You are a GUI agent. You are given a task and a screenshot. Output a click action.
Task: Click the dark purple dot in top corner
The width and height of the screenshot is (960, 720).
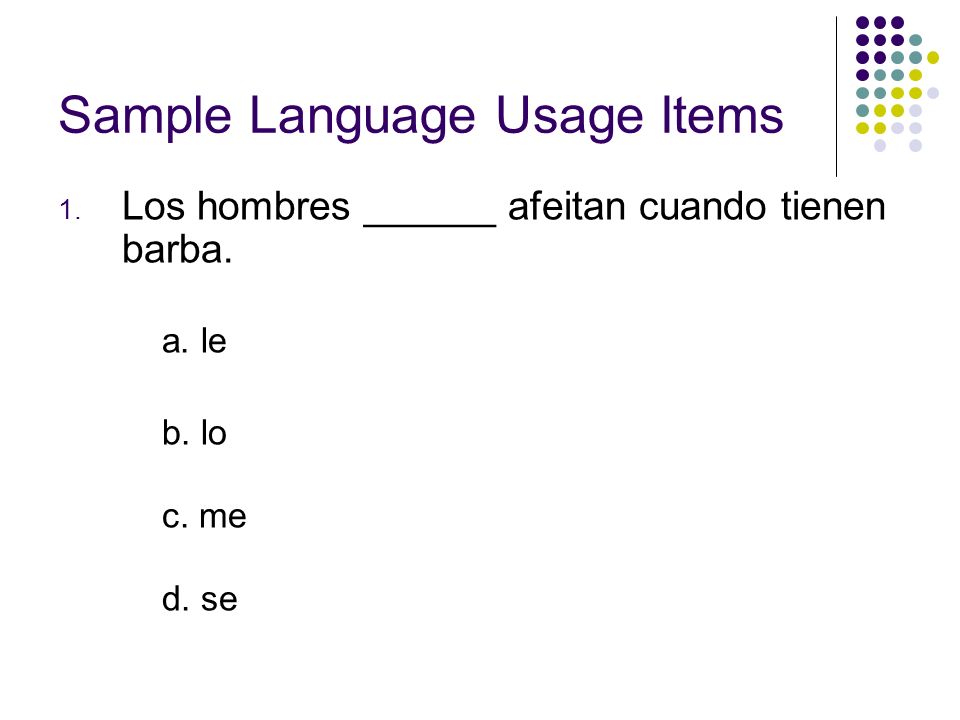862,23
